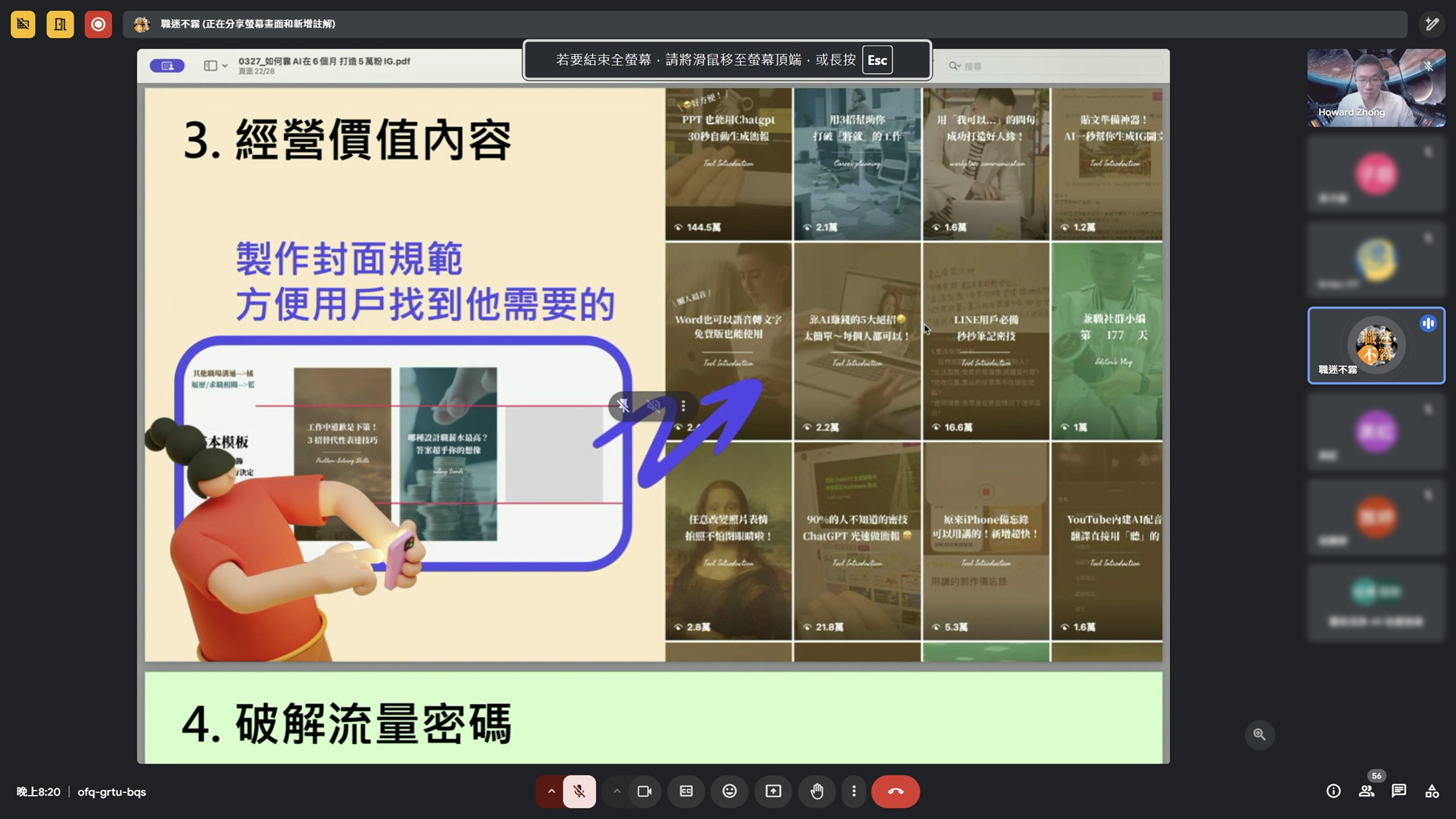Click the present screen icon

pyautogui.click(x=773, y=791)
